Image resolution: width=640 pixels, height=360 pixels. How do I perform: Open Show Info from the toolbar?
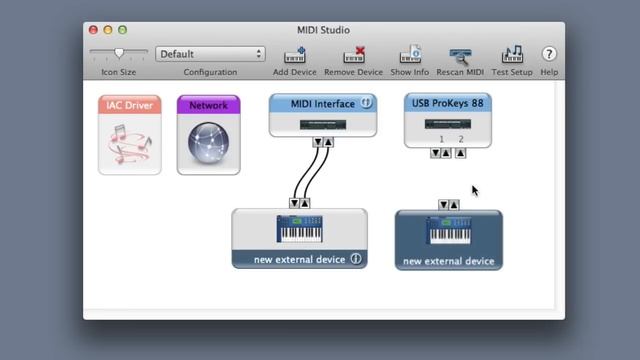click(410, 54)
